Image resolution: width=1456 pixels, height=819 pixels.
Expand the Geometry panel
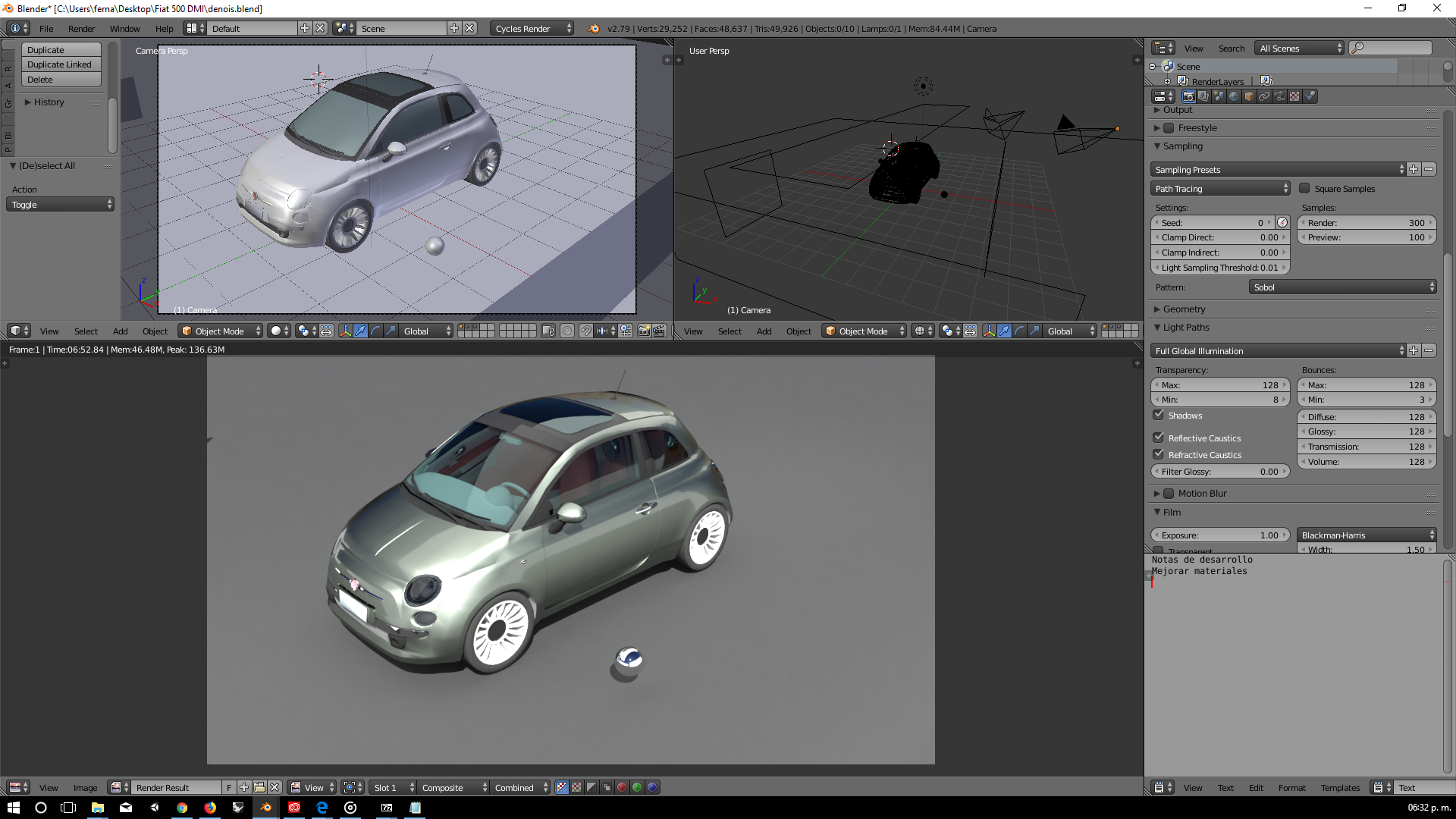coord(1183,309)
